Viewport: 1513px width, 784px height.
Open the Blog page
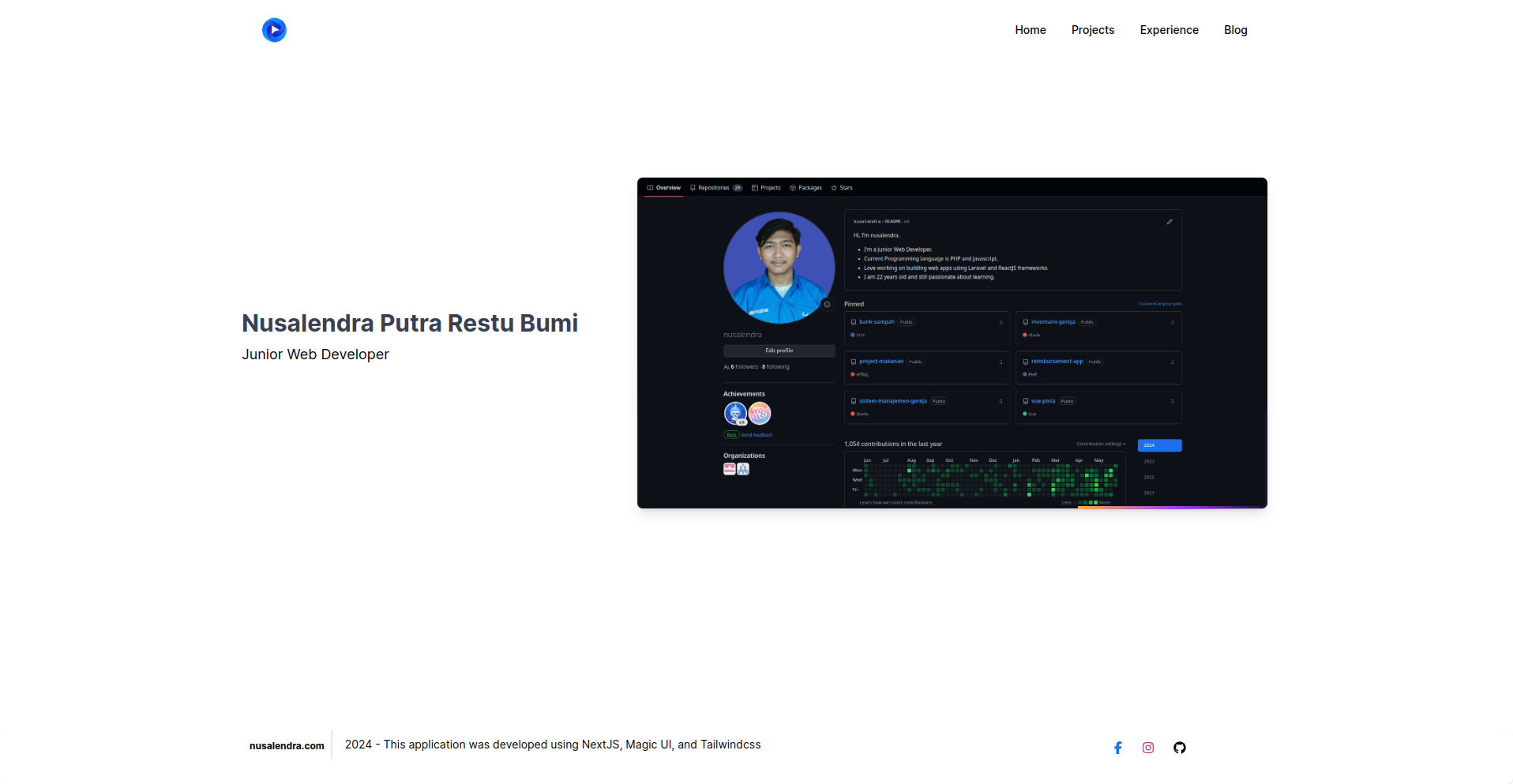(x=1235, y=30)
